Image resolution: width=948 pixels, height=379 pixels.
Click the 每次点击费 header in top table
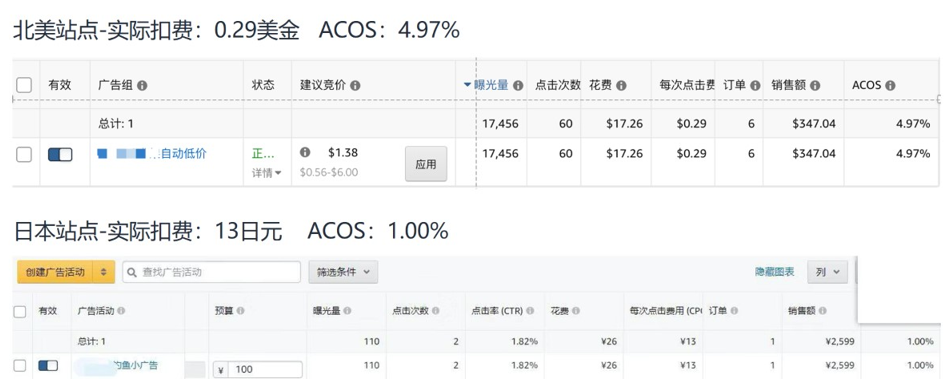[687, 85]
